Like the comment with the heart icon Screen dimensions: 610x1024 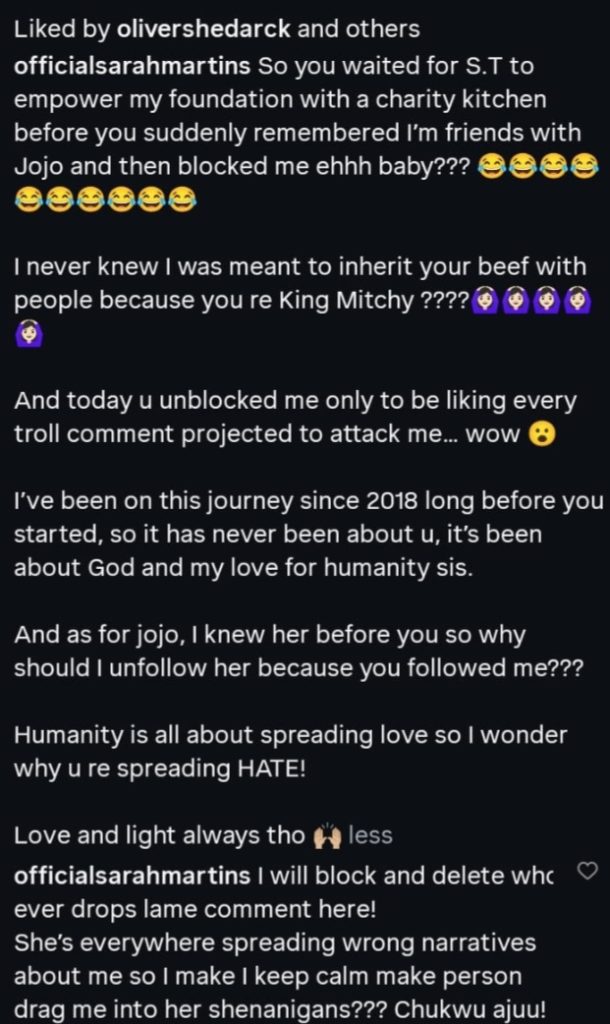pyautogui.click(x=588, y=872)
